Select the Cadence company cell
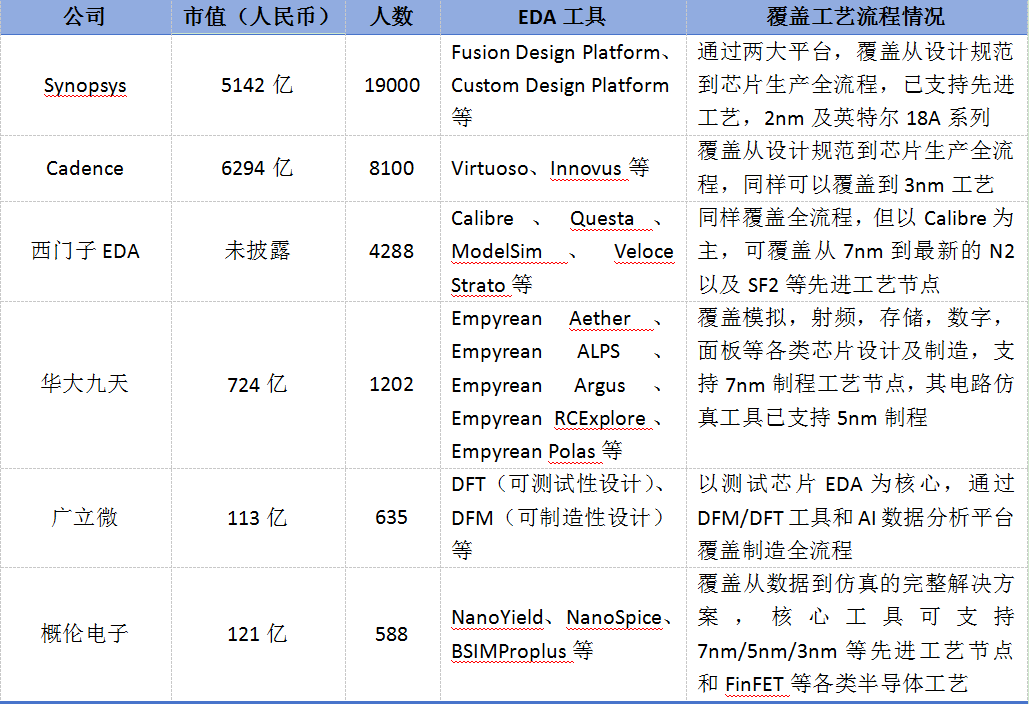 (x=85, y=169)
